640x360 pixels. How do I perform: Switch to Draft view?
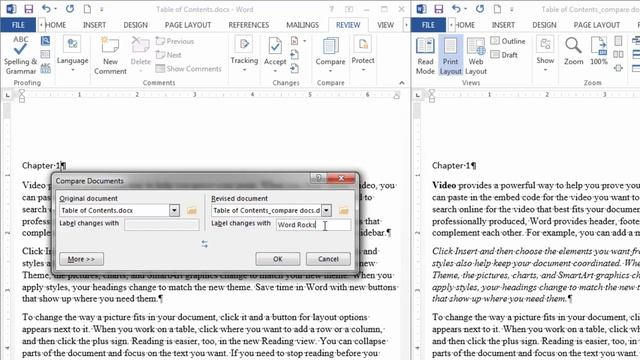tap(504, 55)
